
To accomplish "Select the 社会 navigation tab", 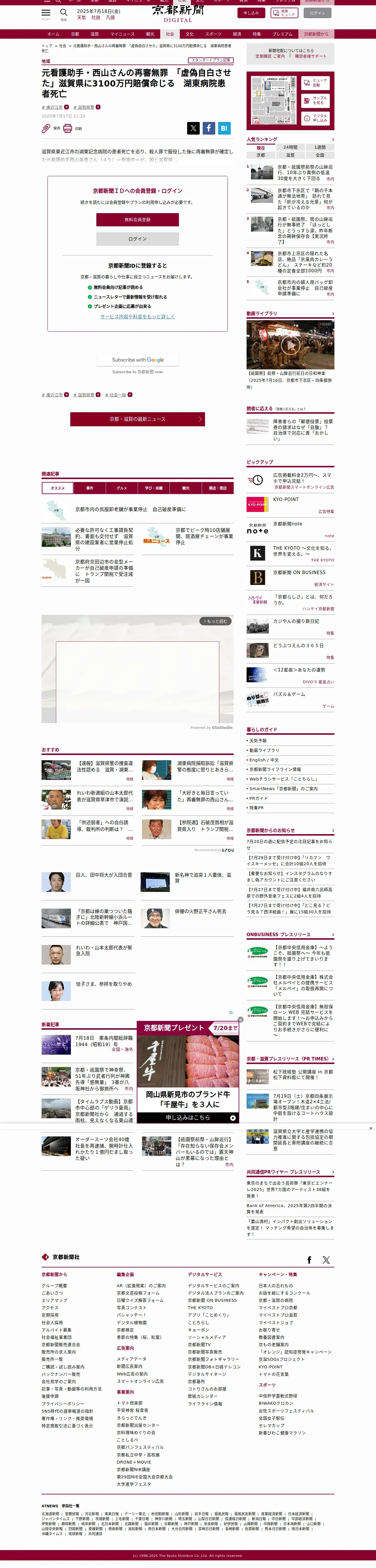I will point(170,34).
